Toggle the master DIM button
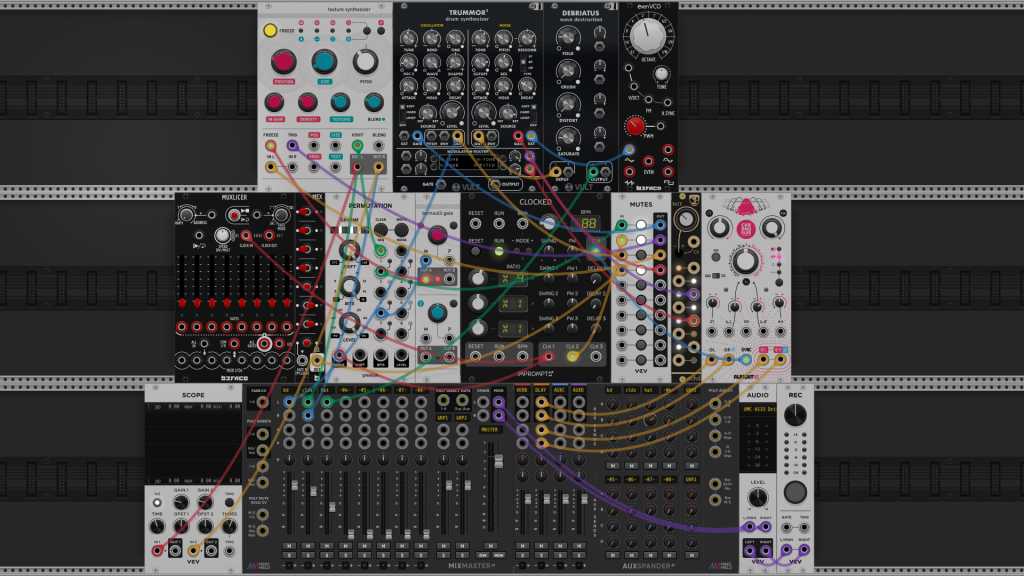Image resolution: width=1024 pixels, height=576 pixels. tap(483, 555)
